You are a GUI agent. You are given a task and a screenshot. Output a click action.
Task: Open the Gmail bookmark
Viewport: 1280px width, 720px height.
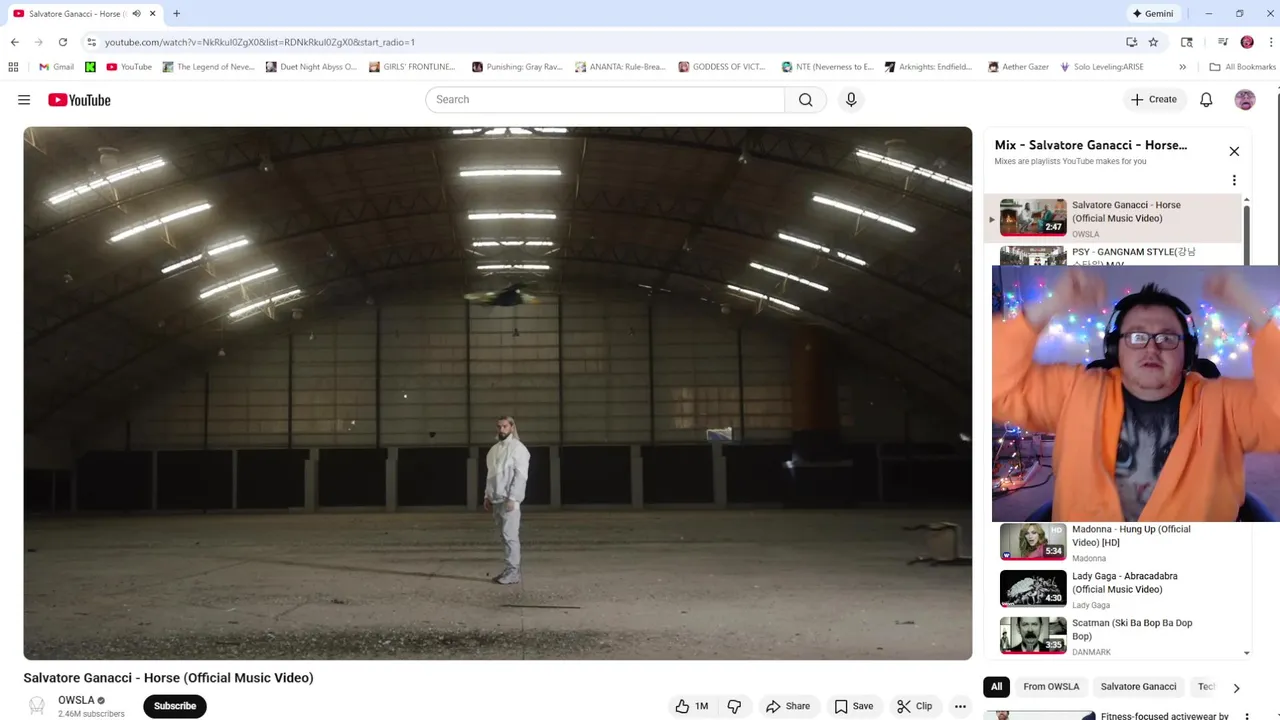(56, 67)
